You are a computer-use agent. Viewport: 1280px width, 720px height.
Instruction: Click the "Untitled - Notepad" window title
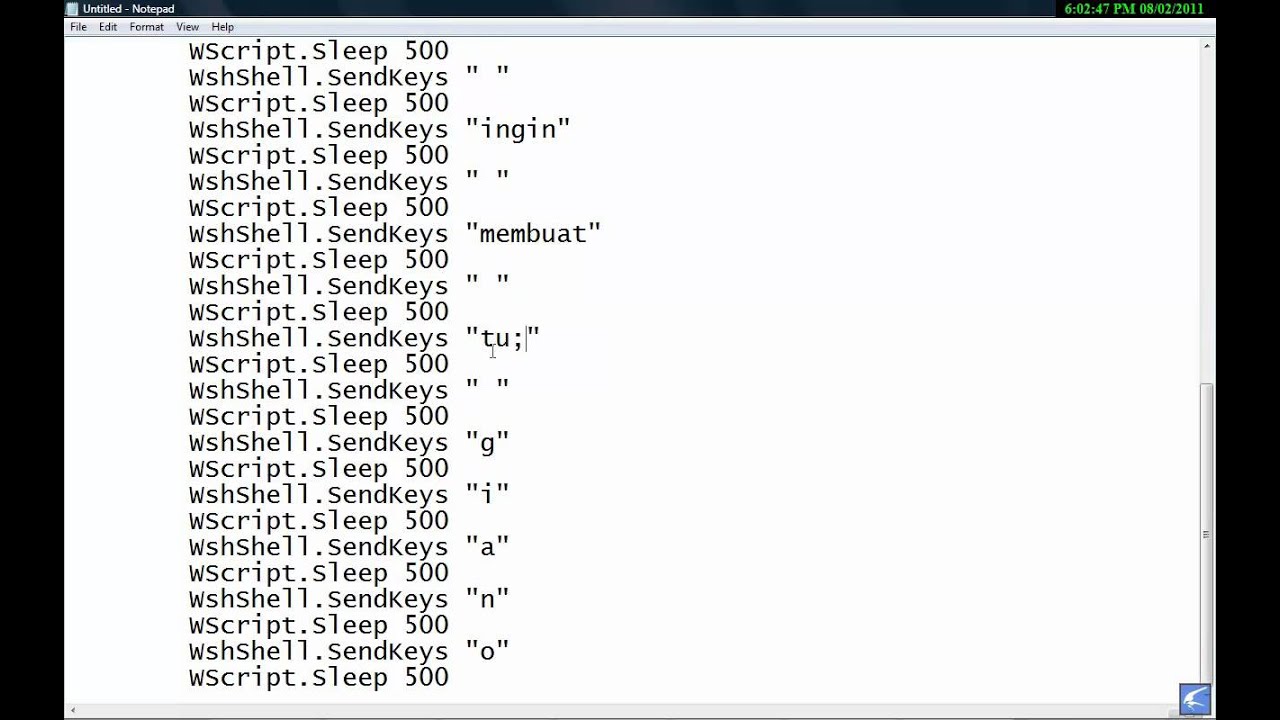point(129,9)
